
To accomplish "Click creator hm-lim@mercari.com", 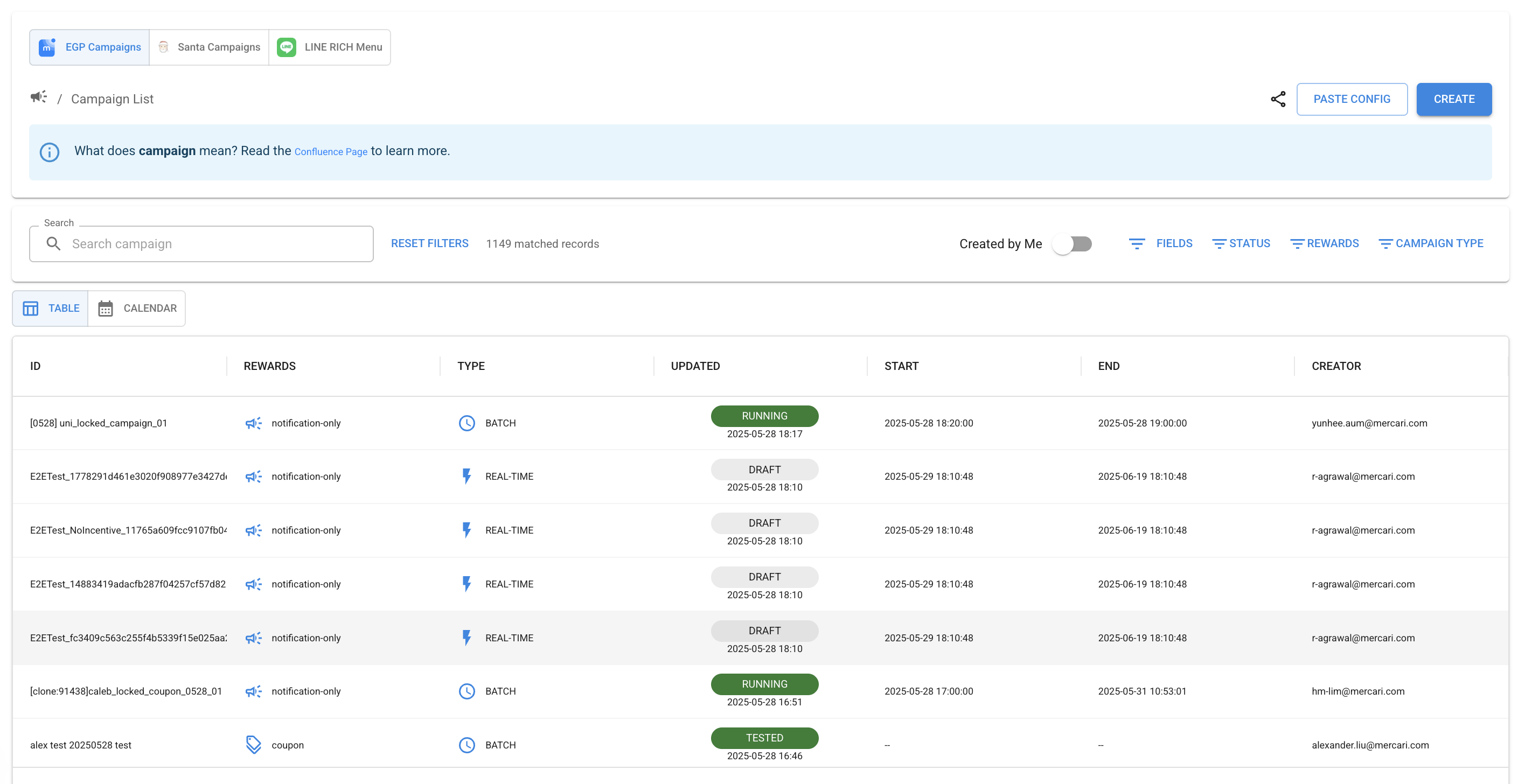I will pyautogui.click(x=1357, y=691).
